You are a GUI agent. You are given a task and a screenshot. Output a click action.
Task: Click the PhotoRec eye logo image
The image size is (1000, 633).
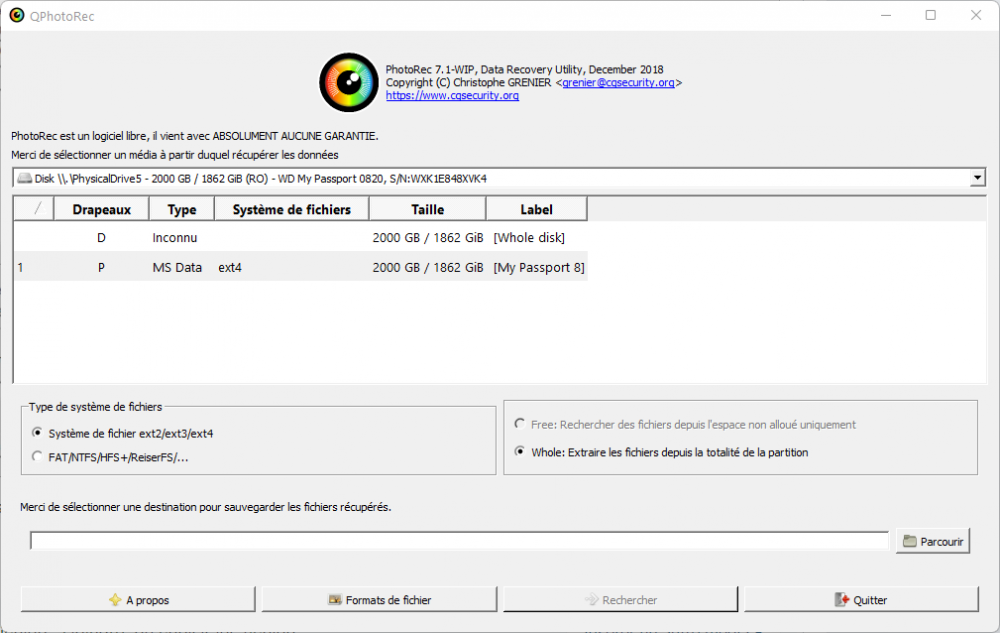(x=348, y=82)
